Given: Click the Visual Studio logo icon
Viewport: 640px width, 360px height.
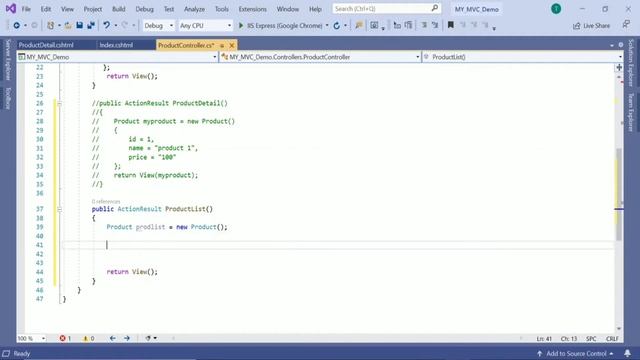Looking at the screenshot, I should 11,9.
